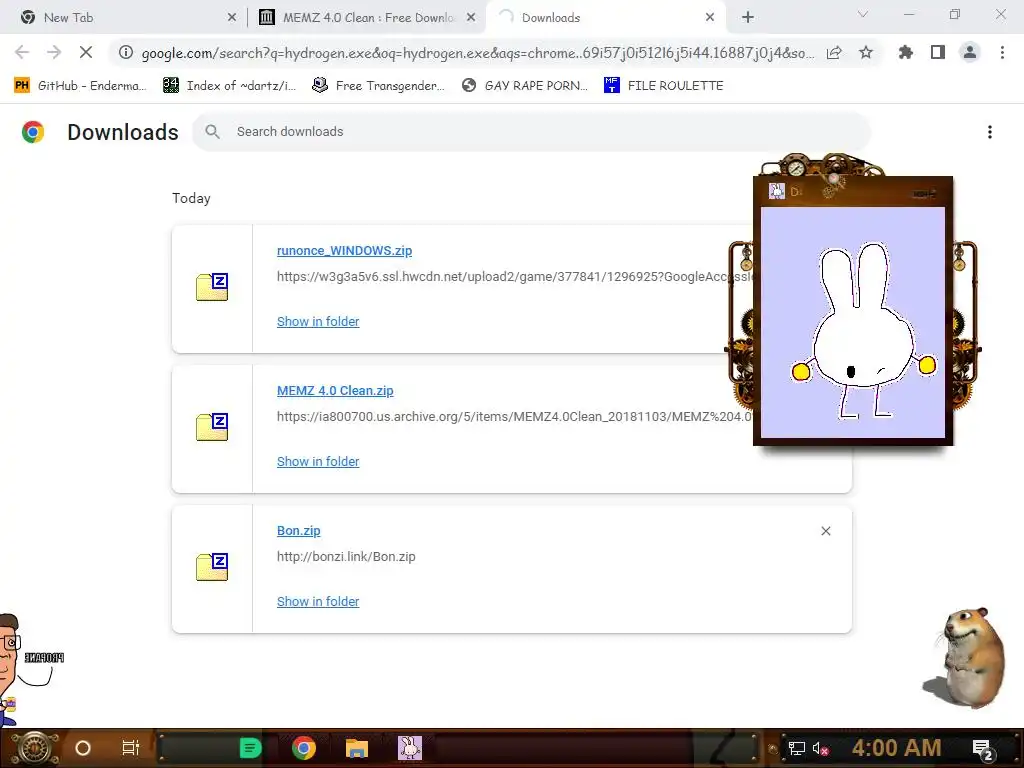Click the runonce_WINDOWS.zip file icon

tap(212, 287)
